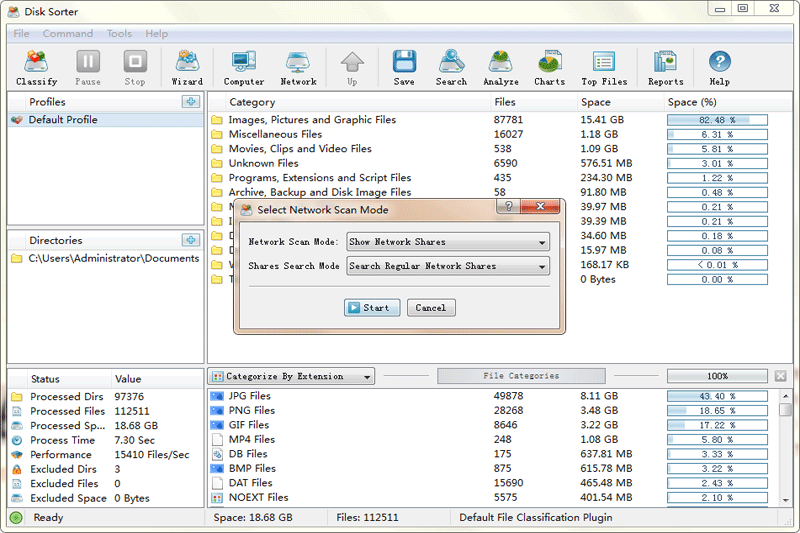Open the Reports icon

[x=665, y=67]
